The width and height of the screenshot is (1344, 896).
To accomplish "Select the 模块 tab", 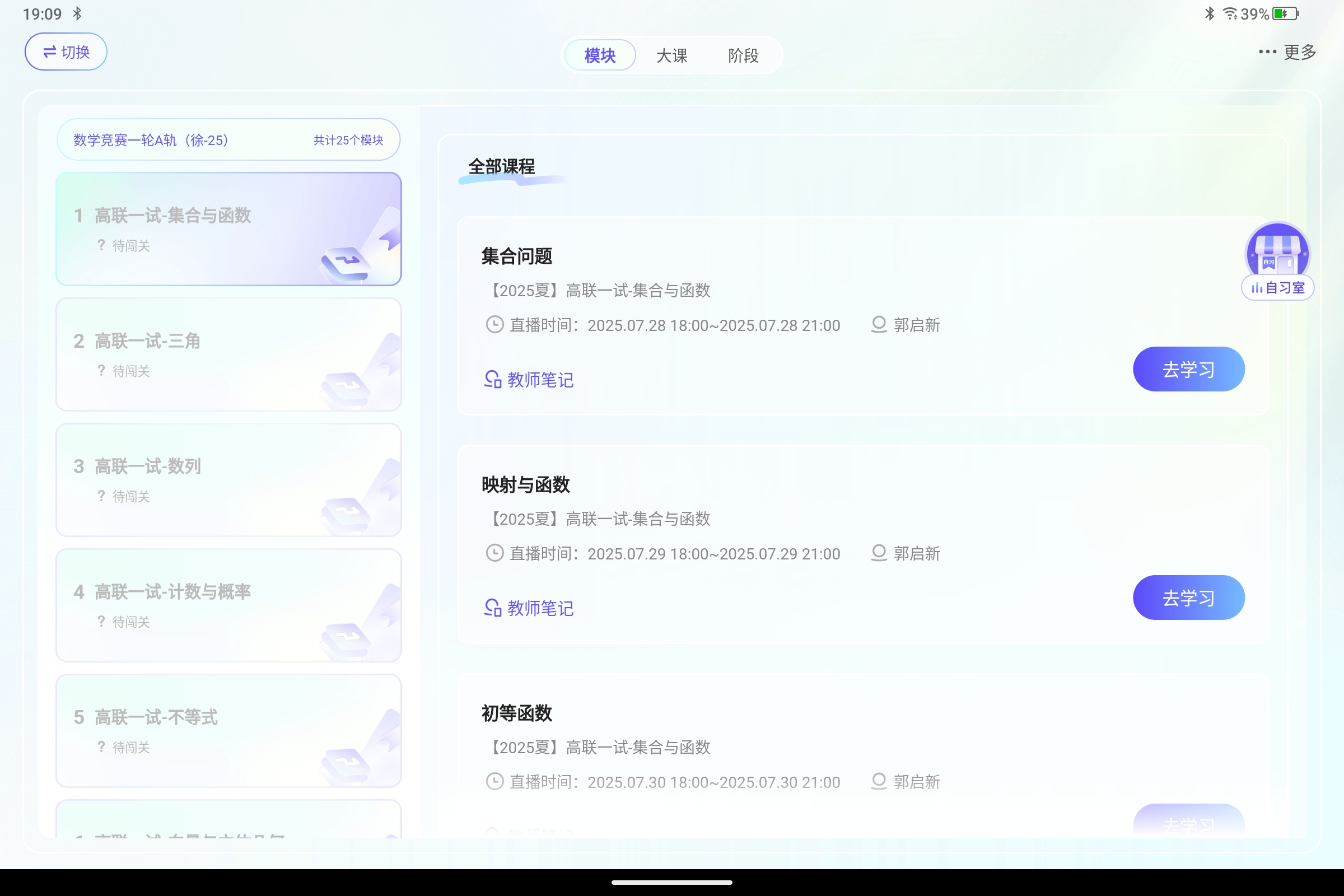I will [600, 55].
